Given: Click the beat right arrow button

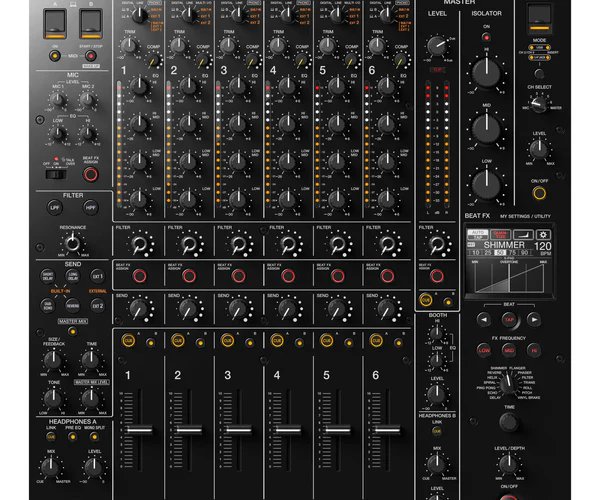Looking at the screenshot, I should (x=534, y=319).
